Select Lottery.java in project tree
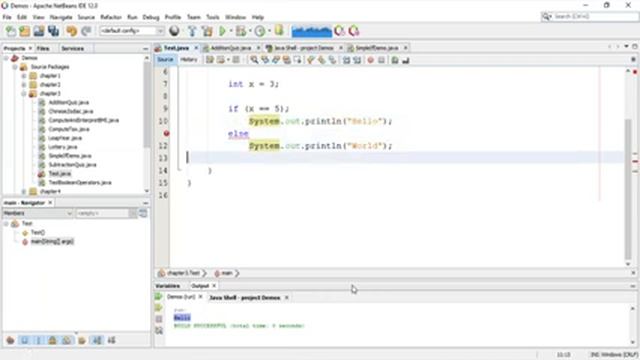The width and height of the screenshot is (640, 360). (63, 147)
